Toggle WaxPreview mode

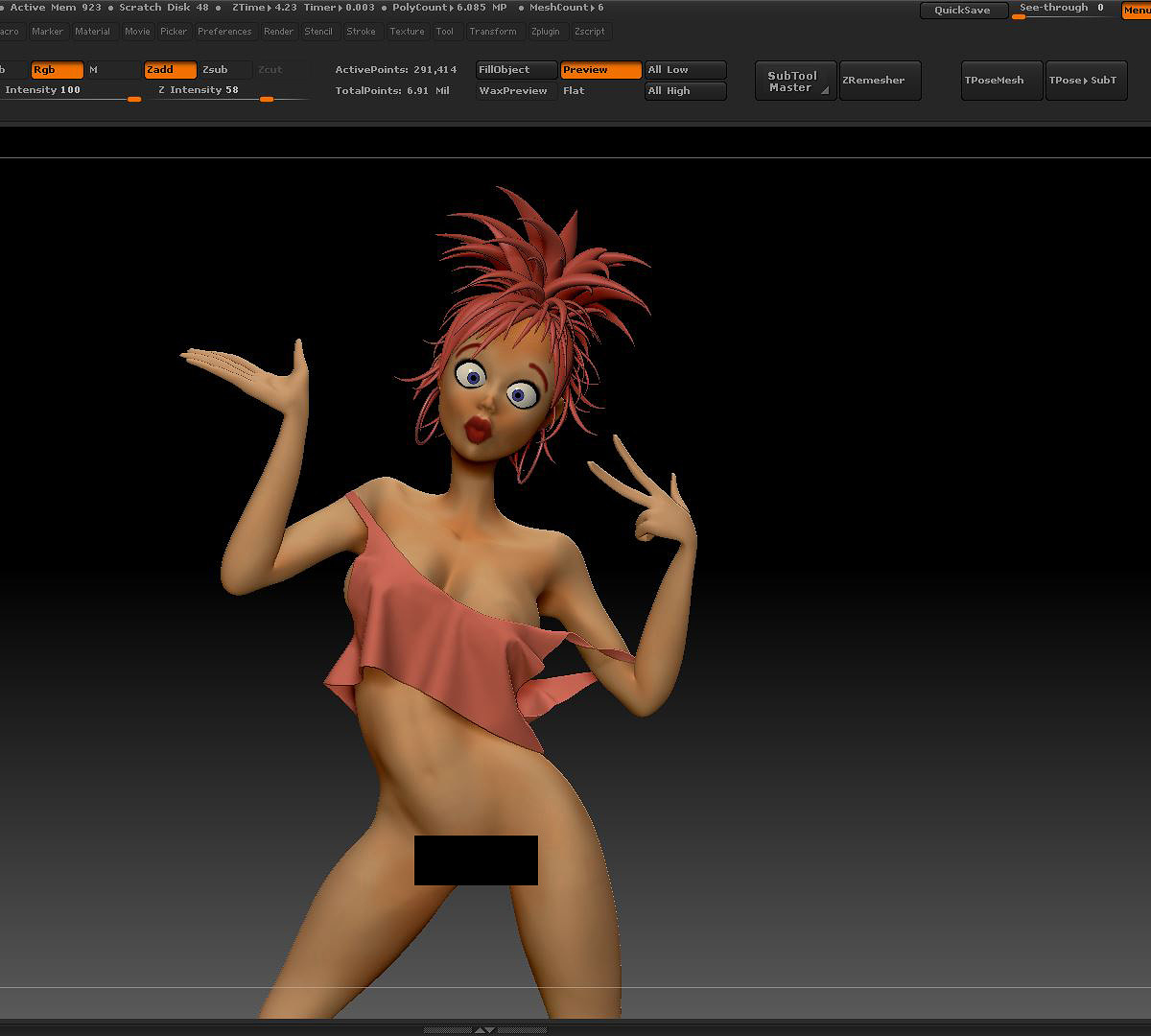pyautogui.click(x=517, y=91)
